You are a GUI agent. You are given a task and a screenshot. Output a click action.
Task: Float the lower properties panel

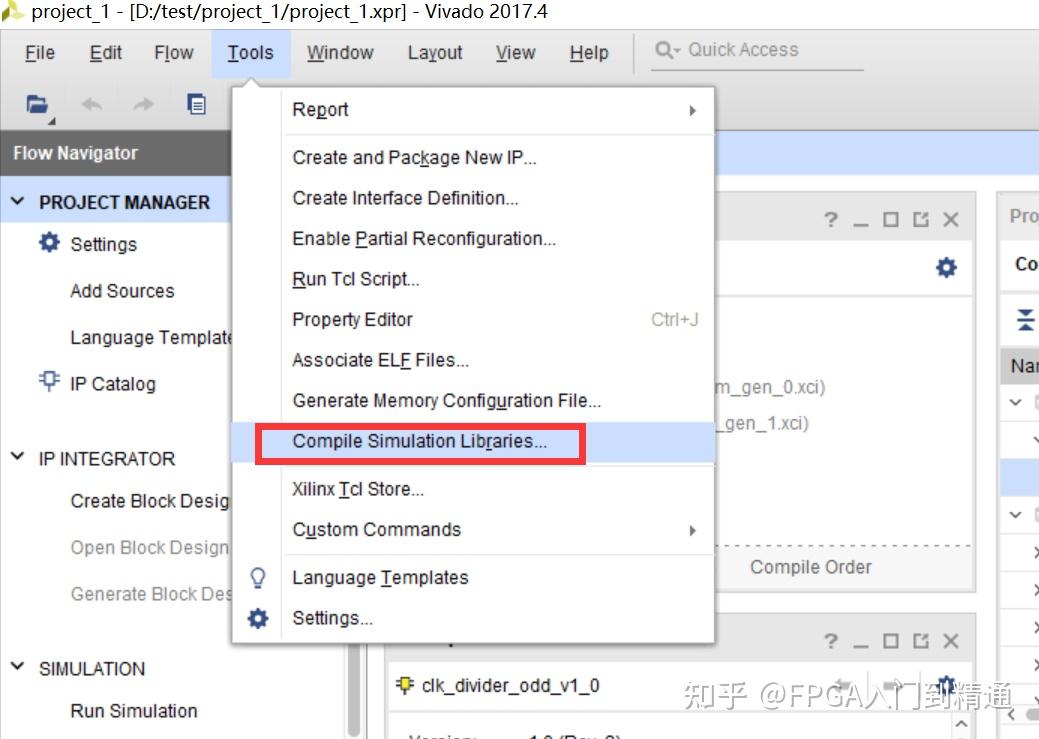point(920,641)
